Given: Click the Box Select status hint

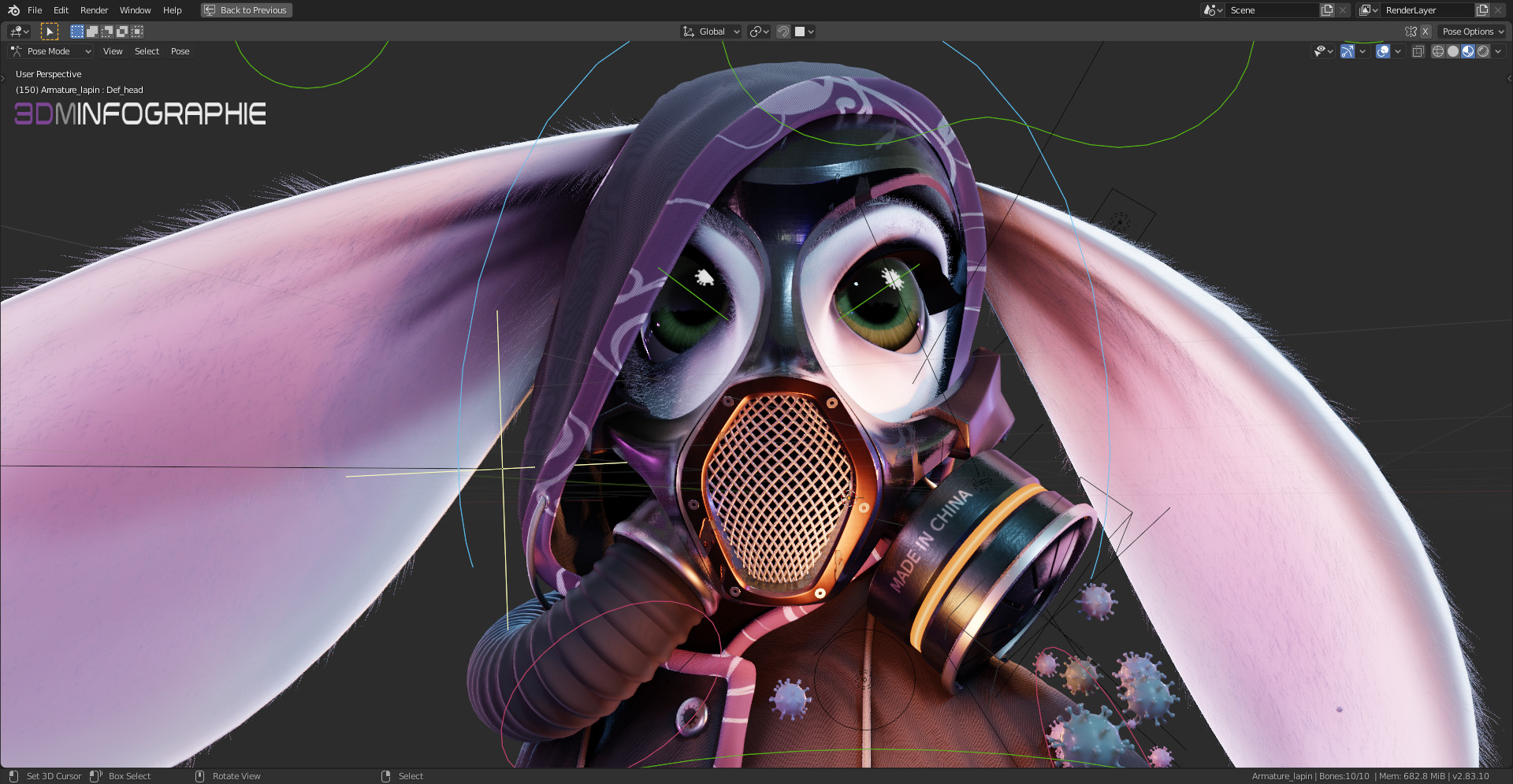Looking at the screenshot, I should pyautogui.click(x=129, y=776).
